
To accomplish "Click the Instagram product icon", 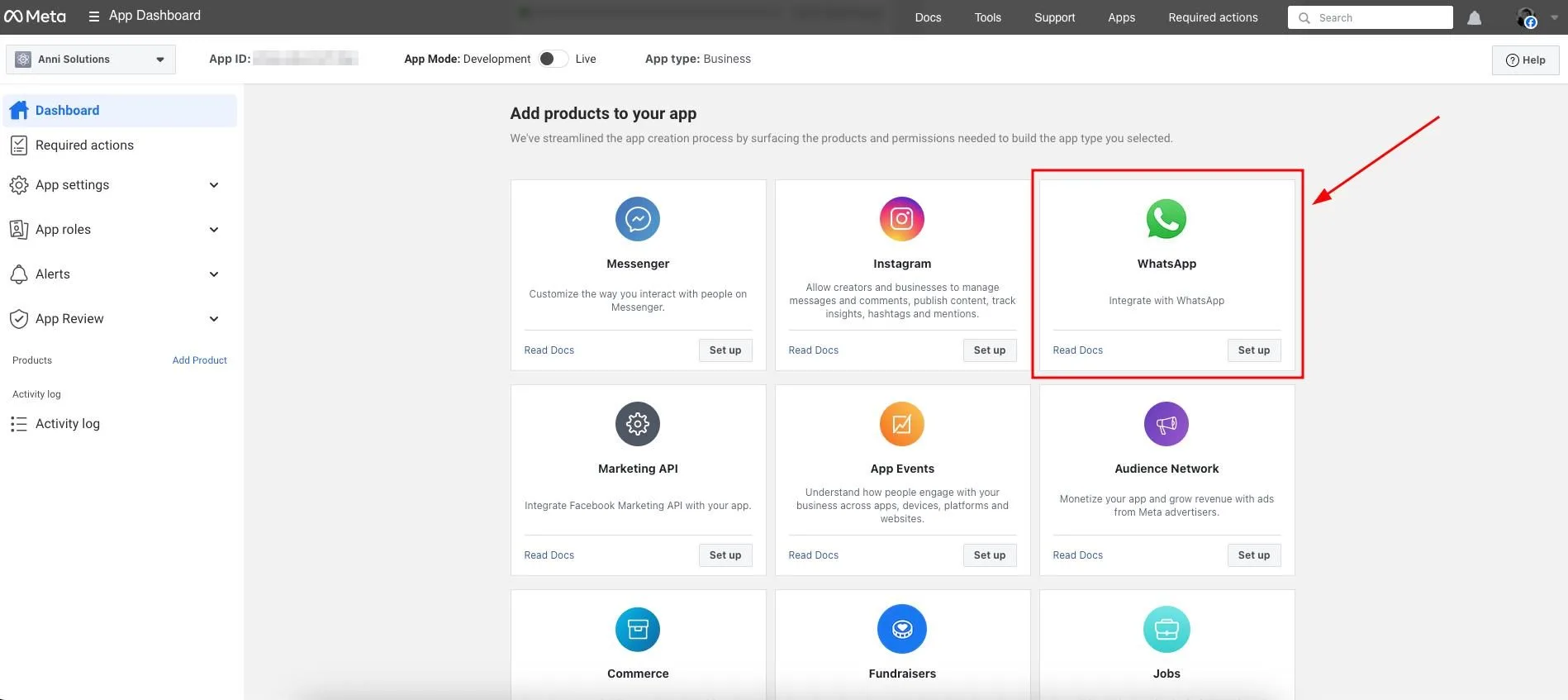I will pyautogui.click(x=902, y=219).
